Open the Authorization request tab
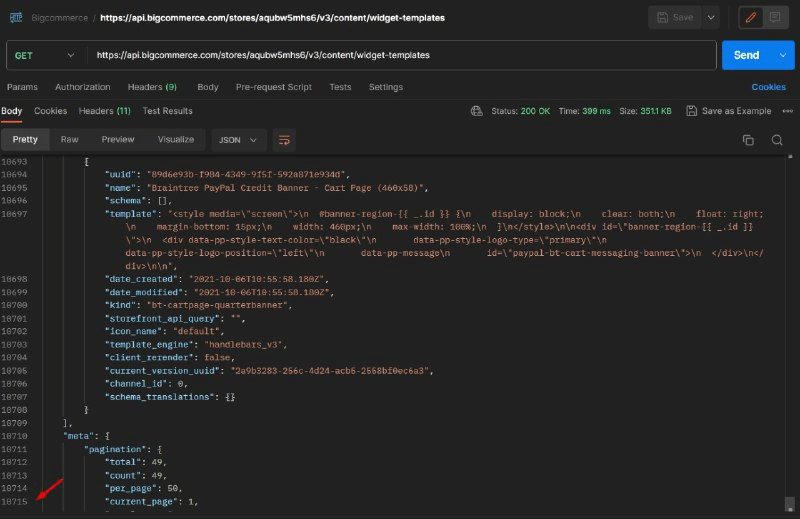The image size is (800, 519). [82, 87]
